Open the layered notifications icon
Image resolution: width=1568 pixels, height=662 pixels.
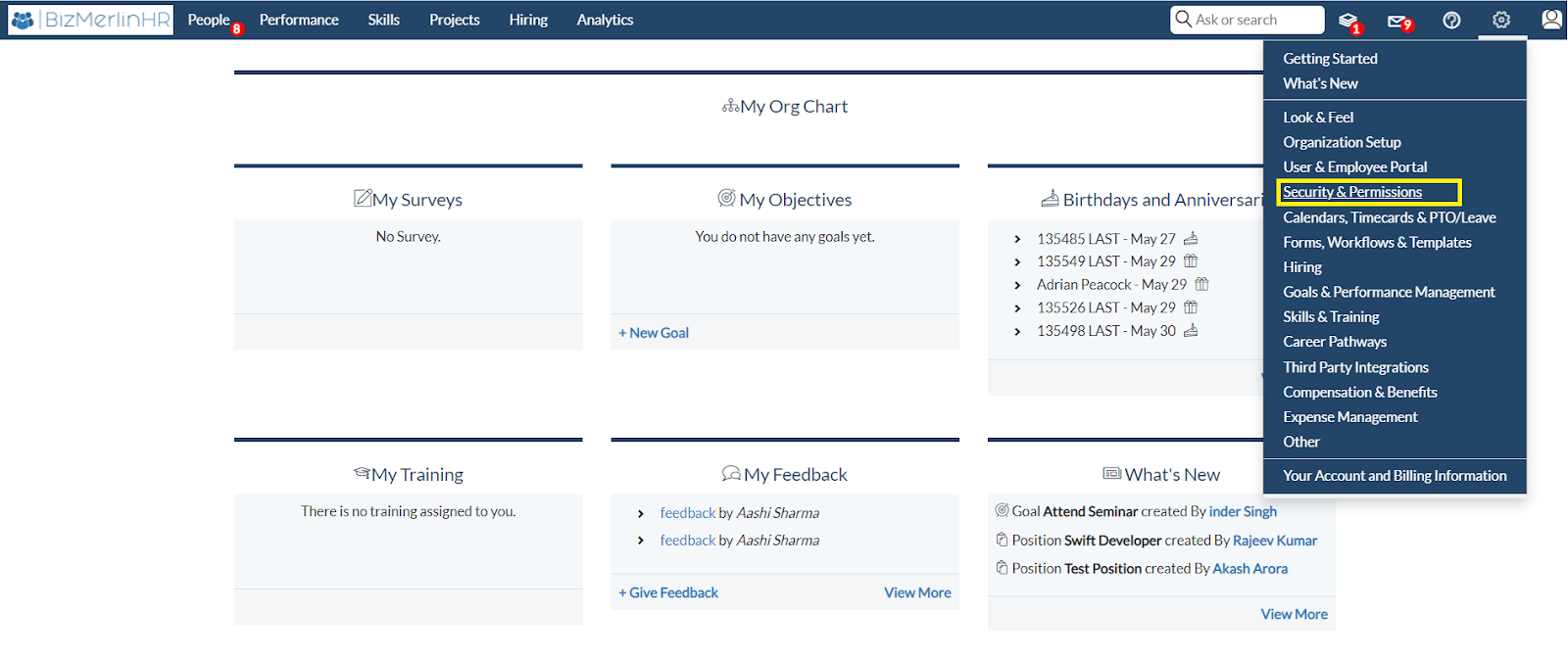(x=1348, y=21)
